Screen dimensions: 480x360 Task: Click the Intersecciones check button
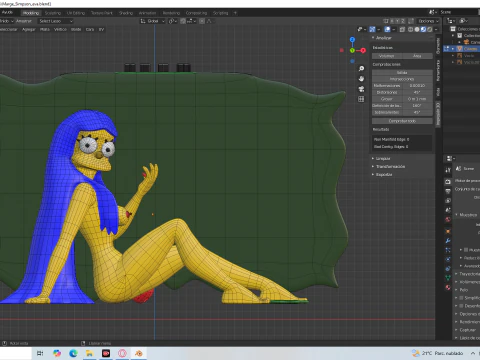[x=402, y=79]
